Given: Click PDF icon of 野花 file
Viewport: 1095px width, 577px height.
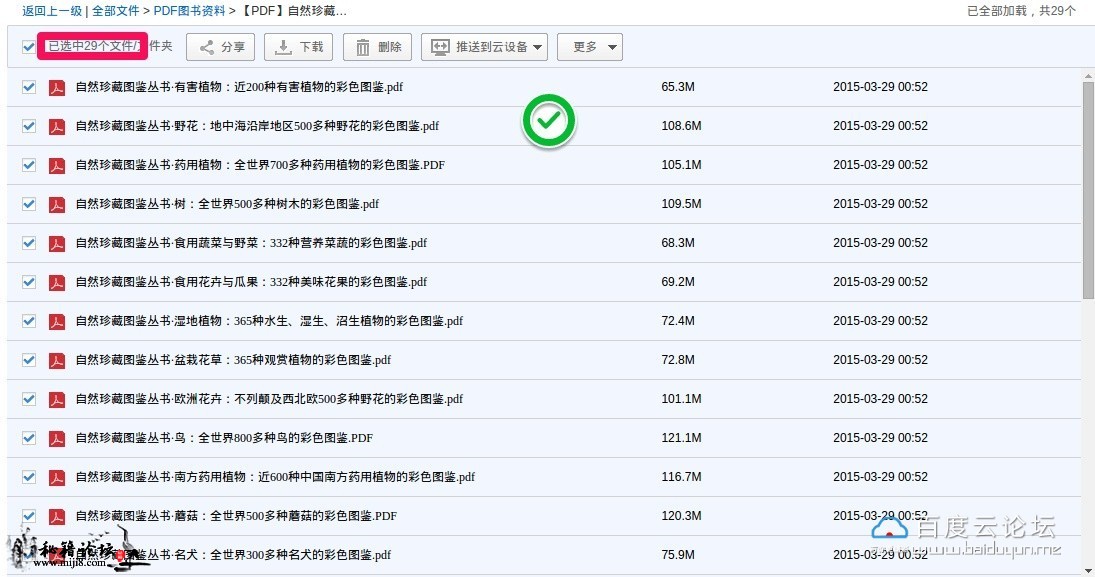Looking at the screenshot, I should click(57, 126).
